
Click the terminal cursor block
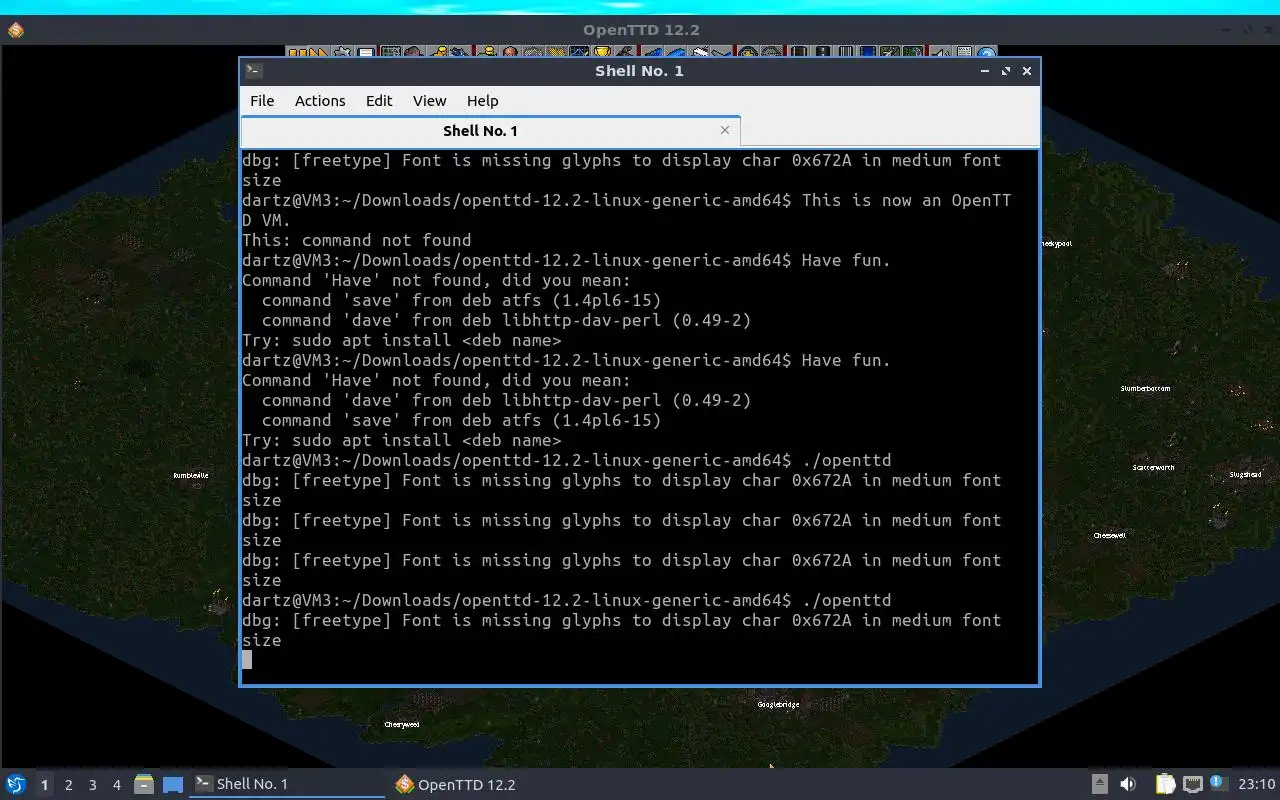247,660
